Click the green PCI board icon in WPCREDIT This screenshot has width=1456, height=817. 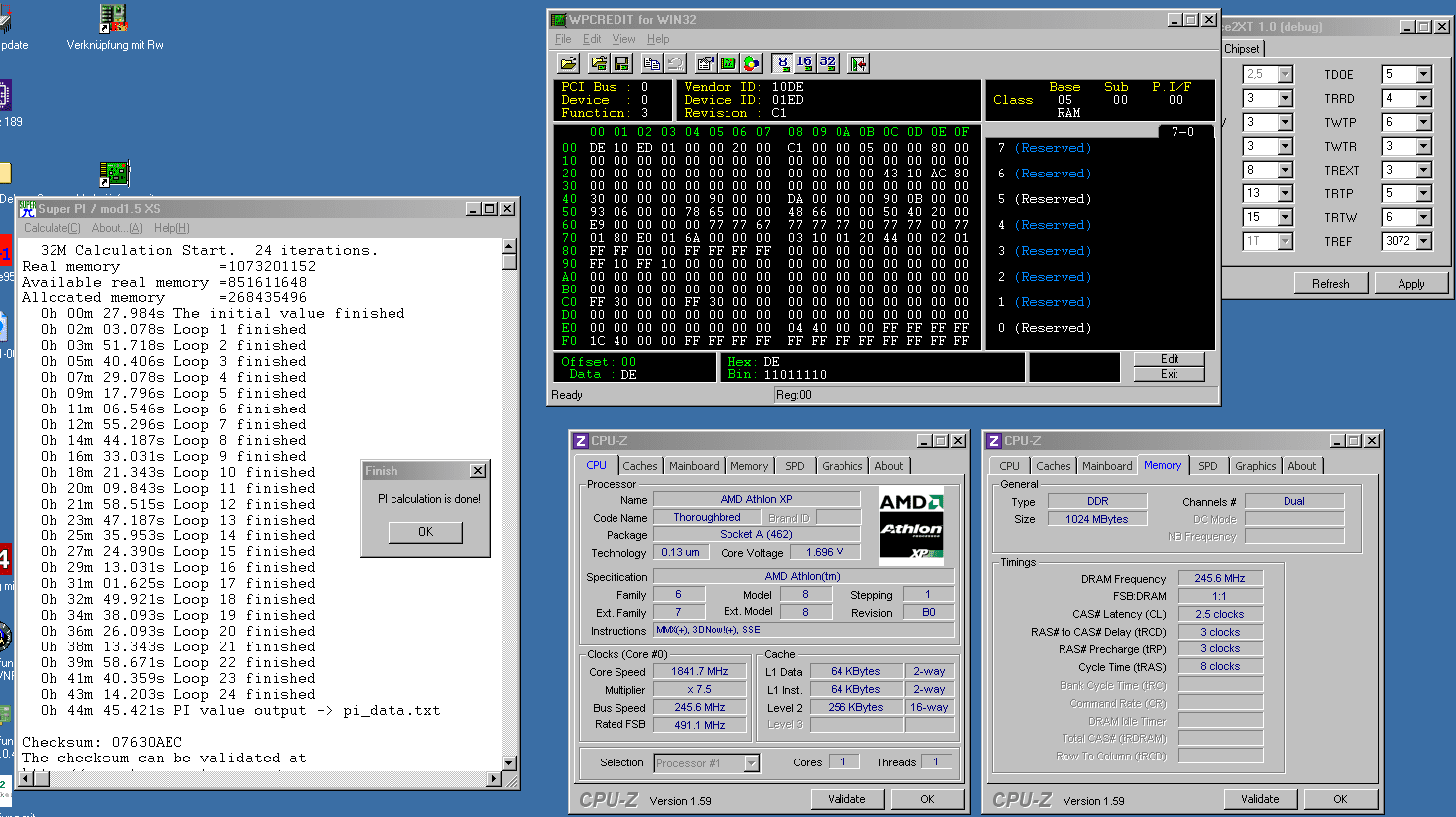tap(728, 63)
